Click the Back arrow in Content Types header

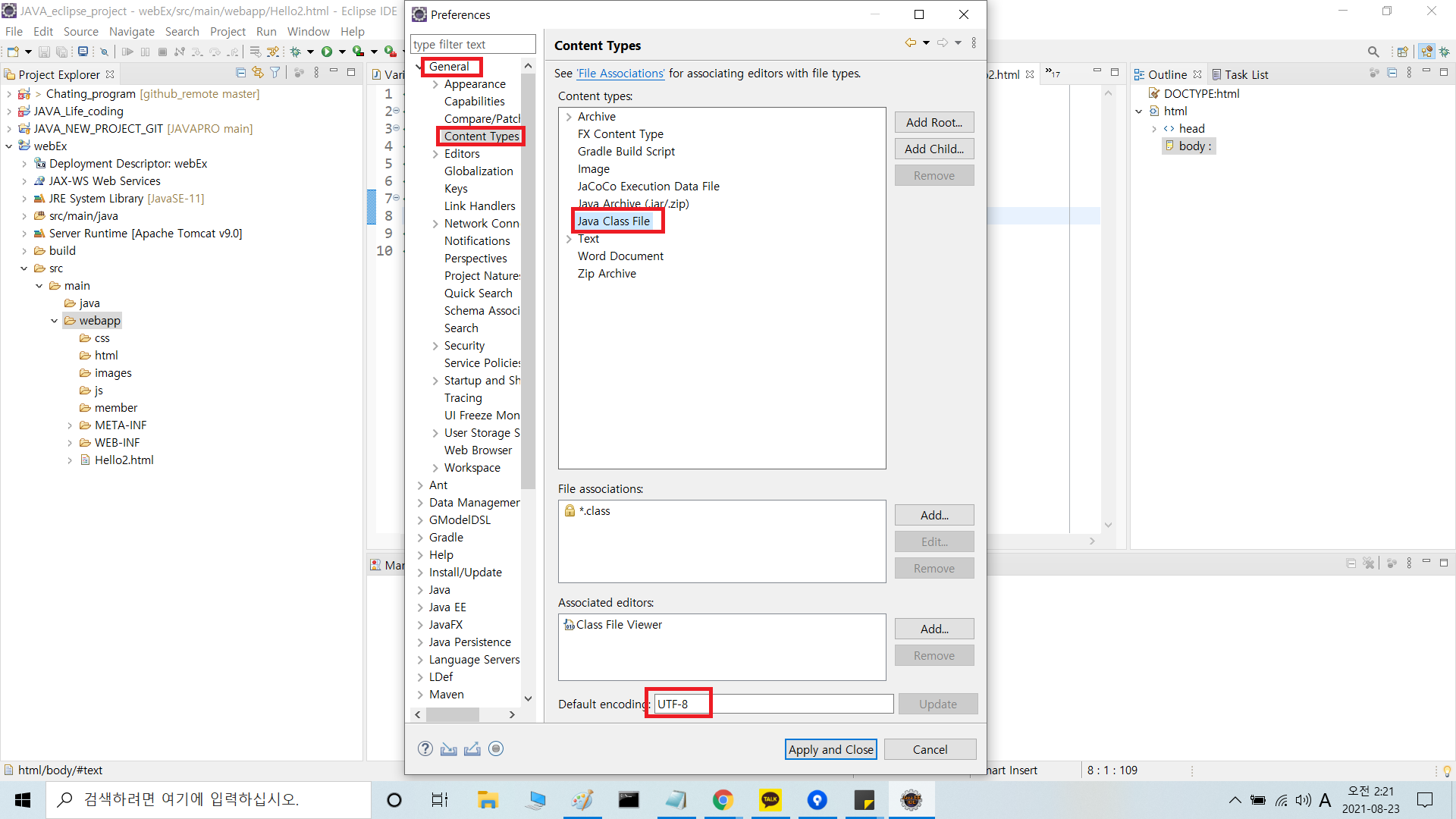[910, 43]
